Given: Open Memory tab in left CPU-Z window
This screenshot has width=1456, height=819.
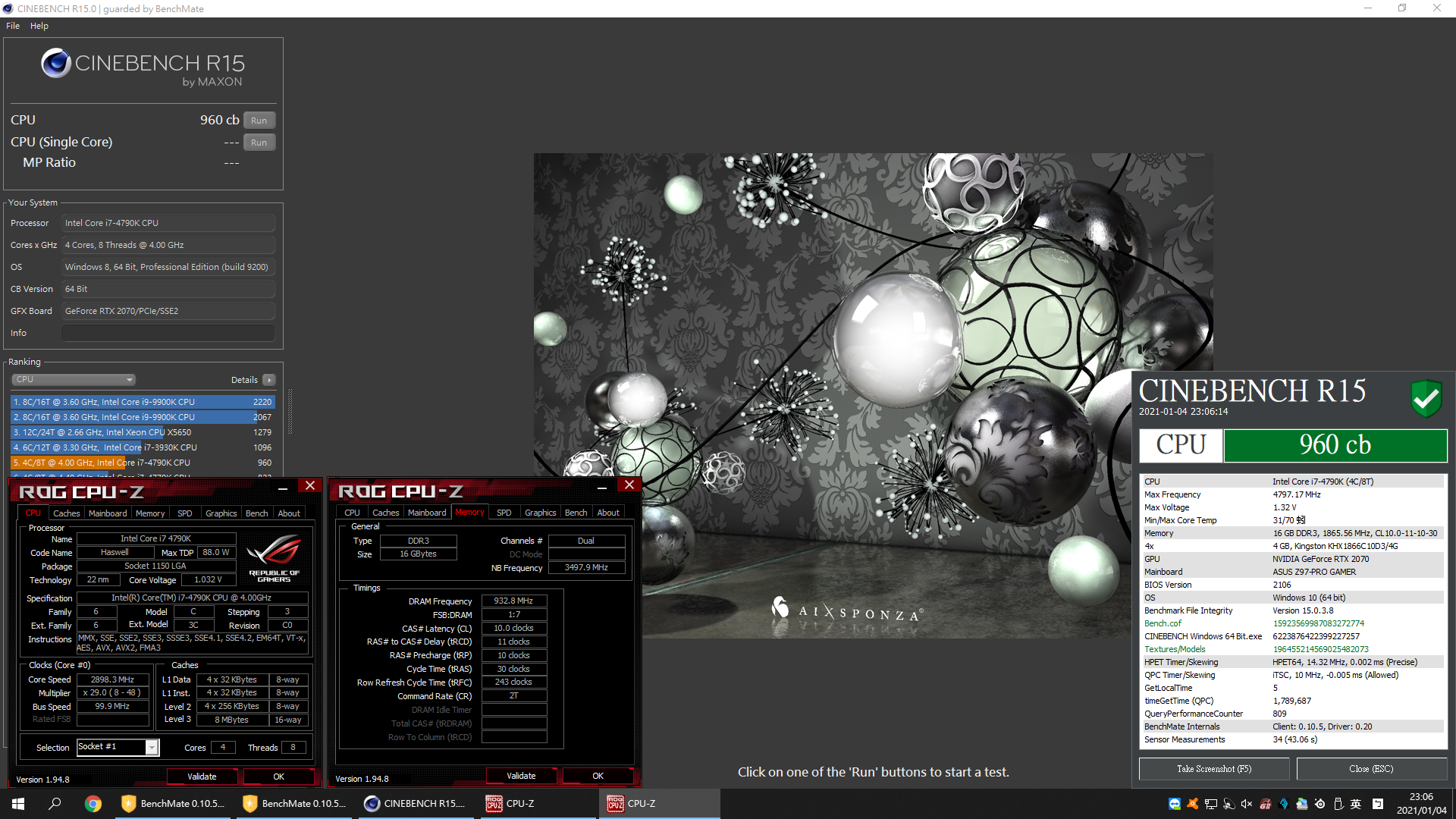Looking at the screenshot, I should tap(150, 513).
